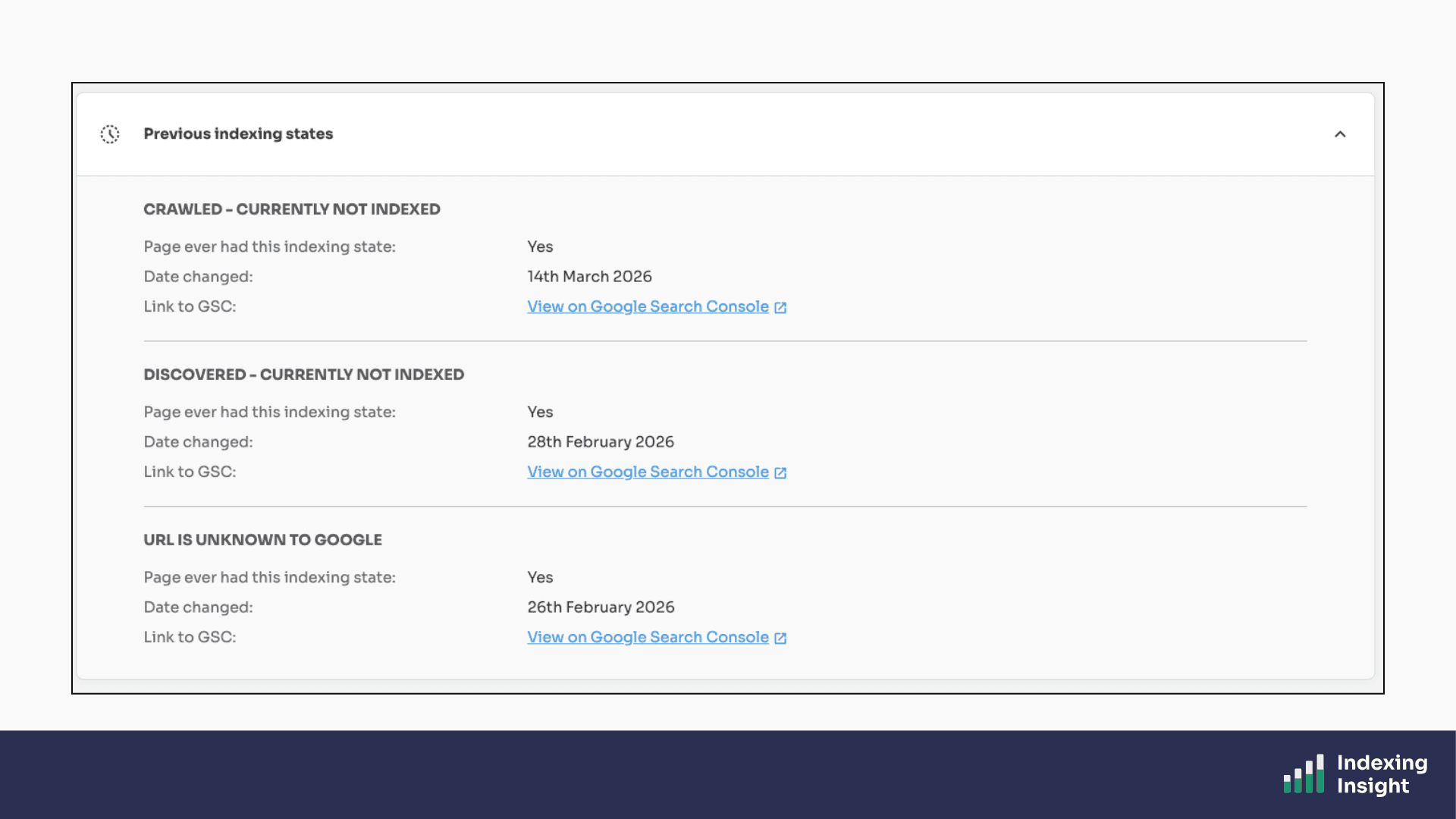The image size is (1456, 819).
Task: Click the clock history icon beside Previous indexing states
Action: click(110, 134)
